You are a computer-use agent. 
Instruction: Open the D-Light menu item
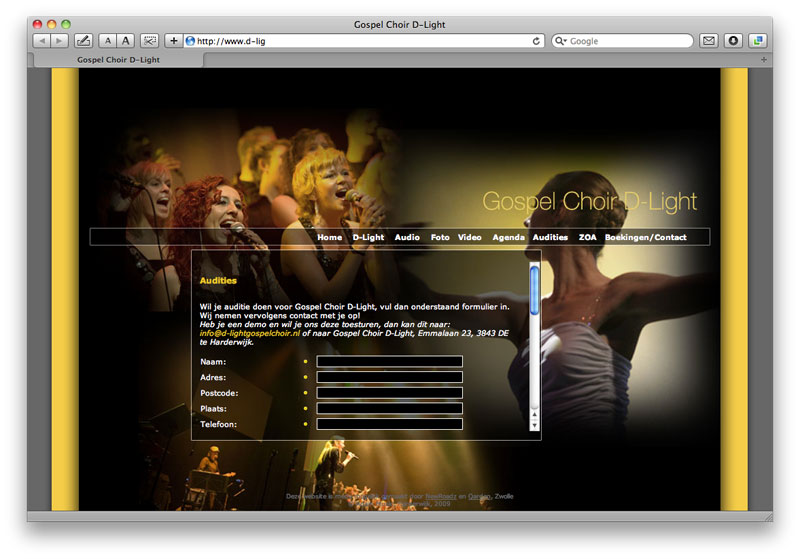pyautogui.click(x=368, y=237)
